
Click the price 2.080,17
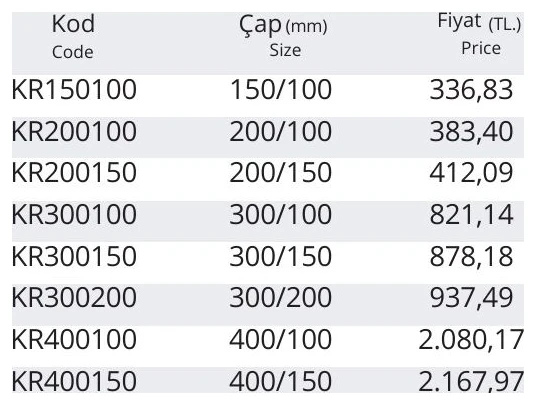pos(471,340)
